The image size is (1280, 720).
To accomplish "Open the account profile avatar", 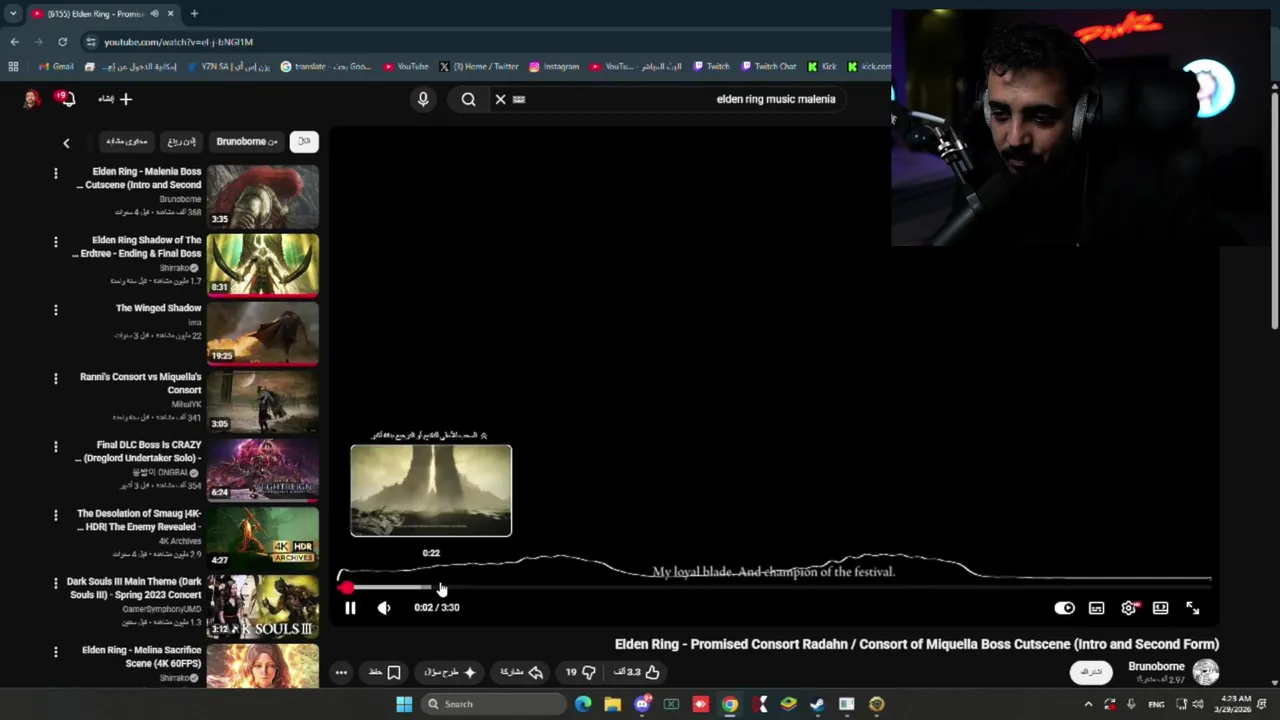I will (31, 99).
